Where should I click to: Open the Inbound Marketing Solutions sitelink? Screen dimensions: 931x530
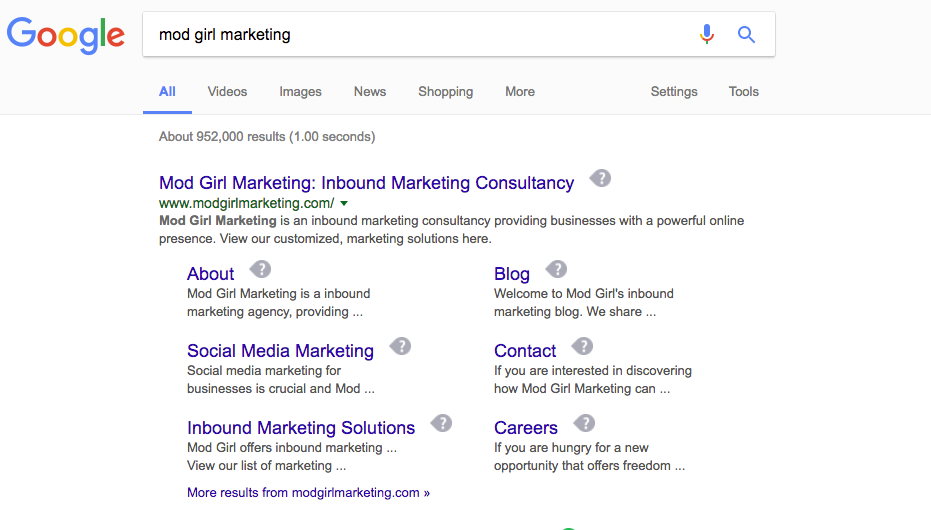301,428
